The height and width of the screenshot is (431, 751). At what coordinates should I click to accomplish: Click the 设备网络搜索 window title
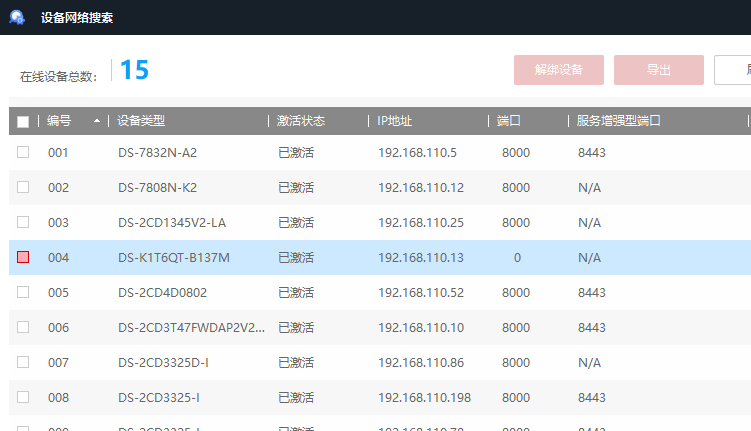point(77,18)
